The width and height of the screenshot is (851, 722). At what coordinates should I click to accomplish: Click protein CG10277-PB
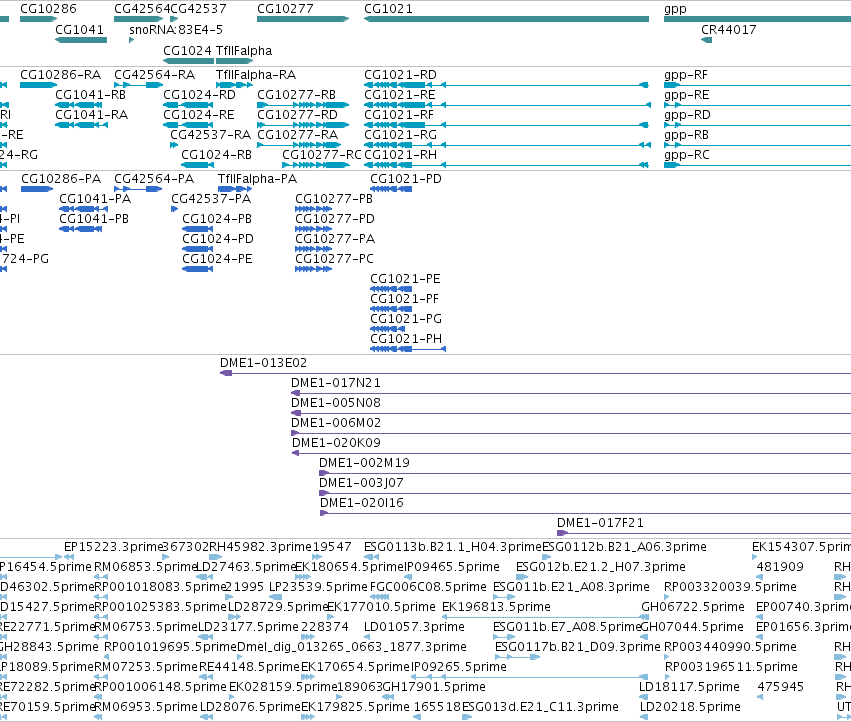coord(334,199)
